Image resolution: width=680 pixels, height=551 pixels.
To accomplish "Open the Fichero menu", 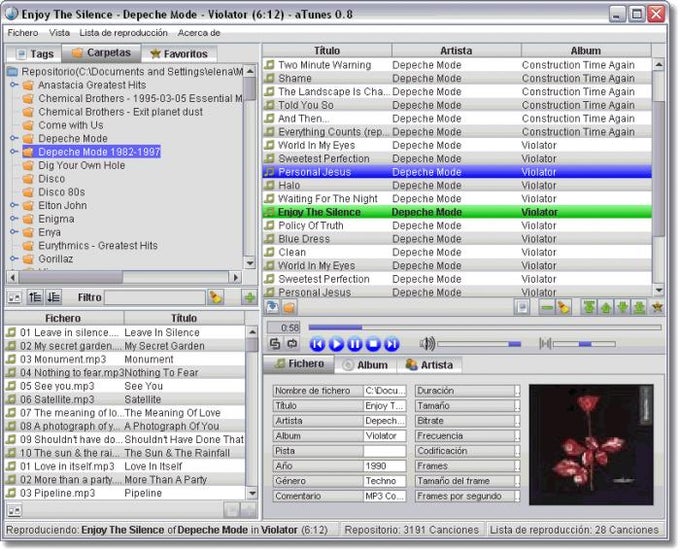I will [23, 33].
